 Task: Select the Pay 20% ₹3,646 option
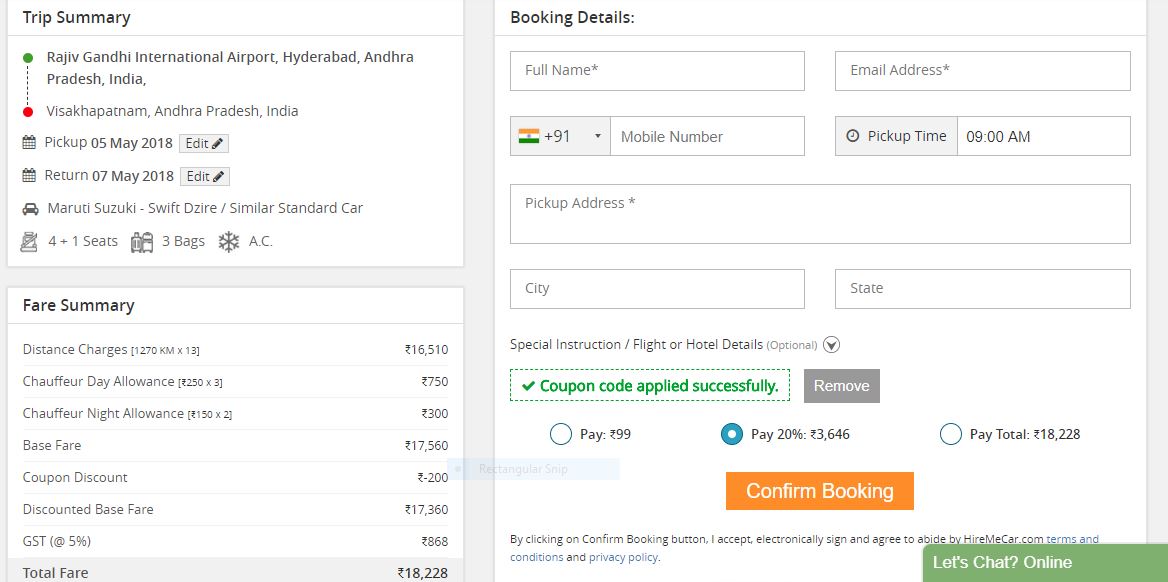(x=732, y=434)
